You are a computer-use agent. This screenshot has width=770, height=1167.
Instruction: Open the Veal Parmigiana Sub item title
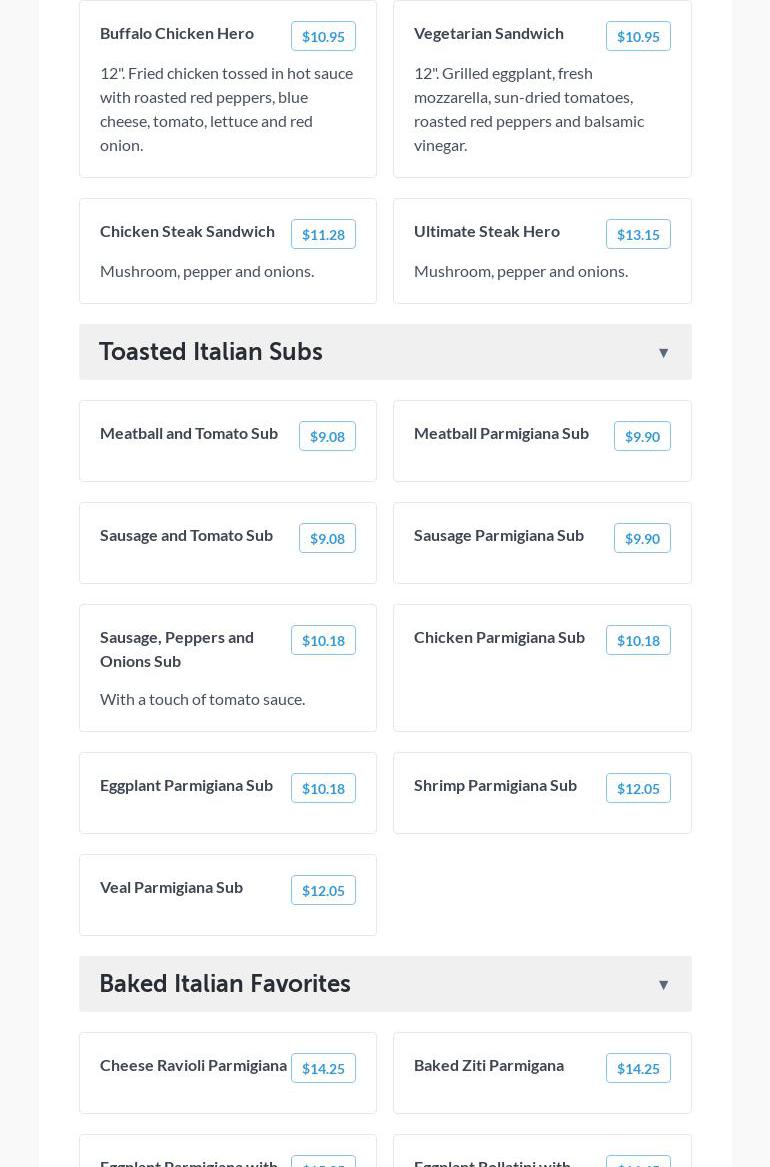point(171,888)
